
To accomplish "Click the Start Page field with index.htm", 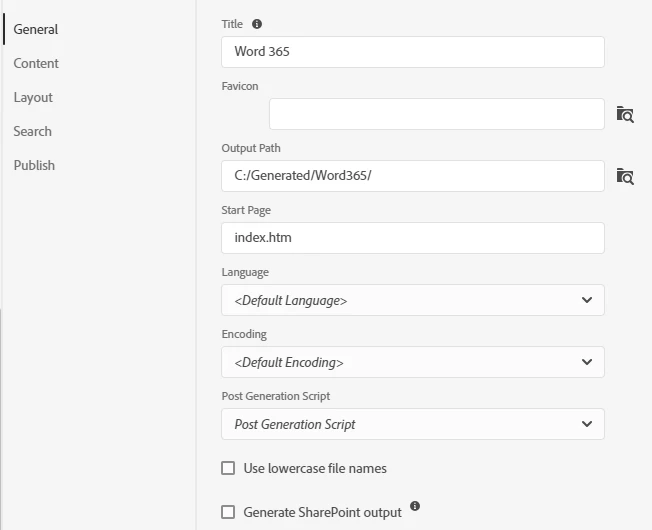I will click(x=412, y=238).
